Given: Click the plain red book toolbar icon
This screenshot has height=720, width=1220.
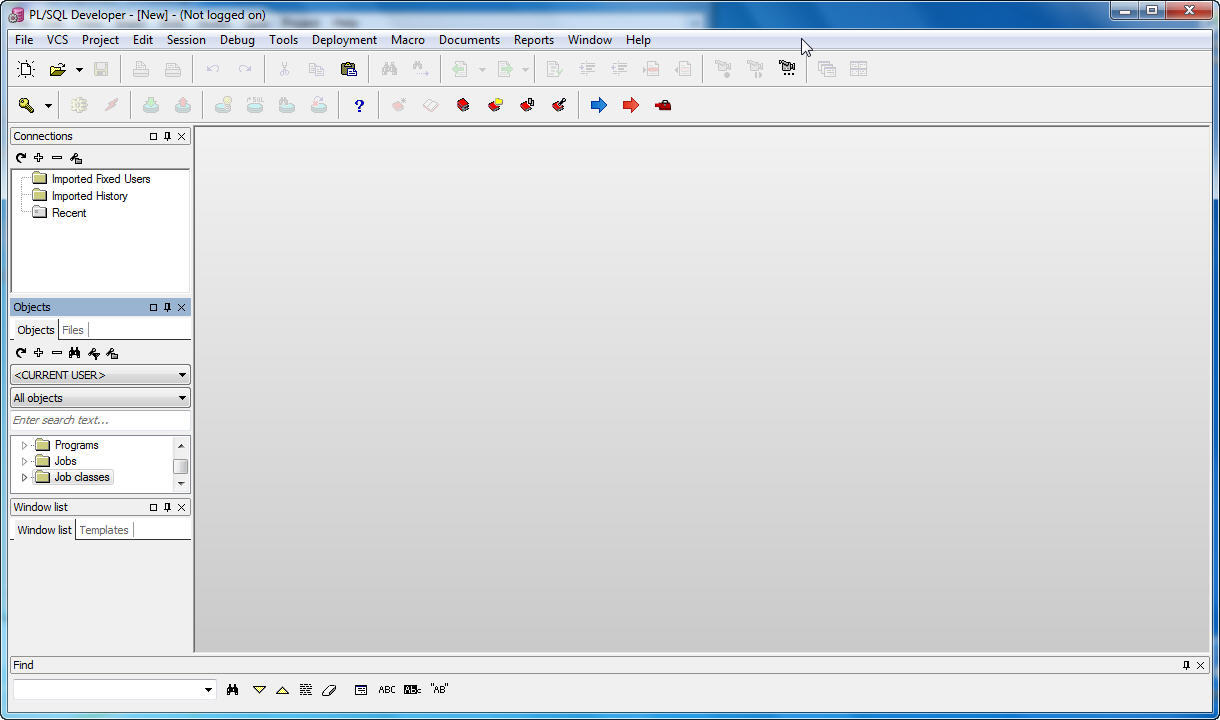Looking at the screenshot, I should click(x=463, y=105).
